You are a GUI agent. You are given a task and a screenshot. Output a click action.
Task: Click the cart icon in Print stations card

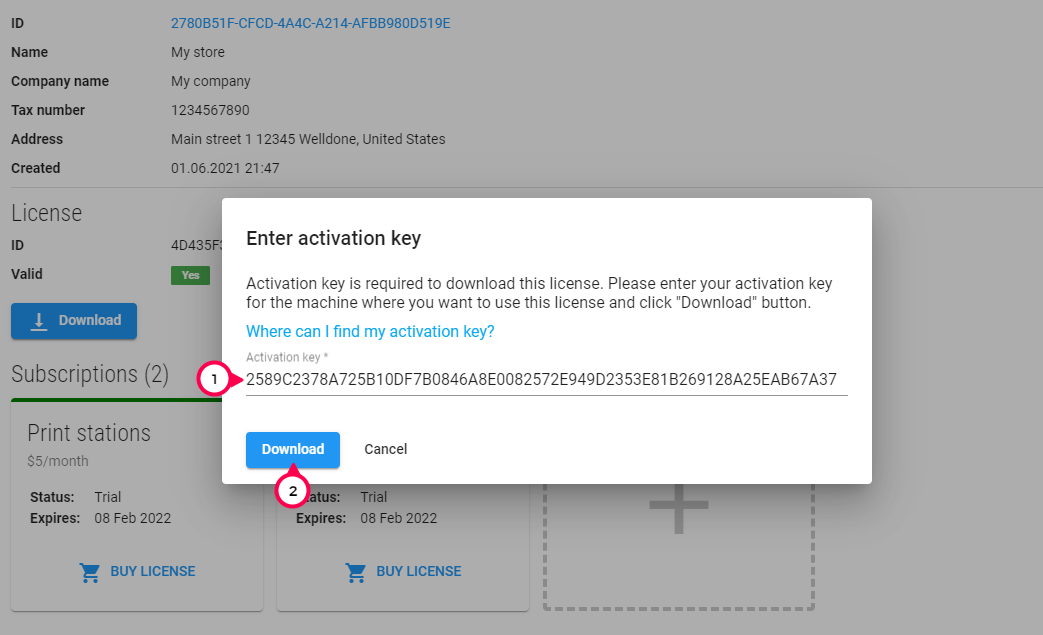point(90,572)
